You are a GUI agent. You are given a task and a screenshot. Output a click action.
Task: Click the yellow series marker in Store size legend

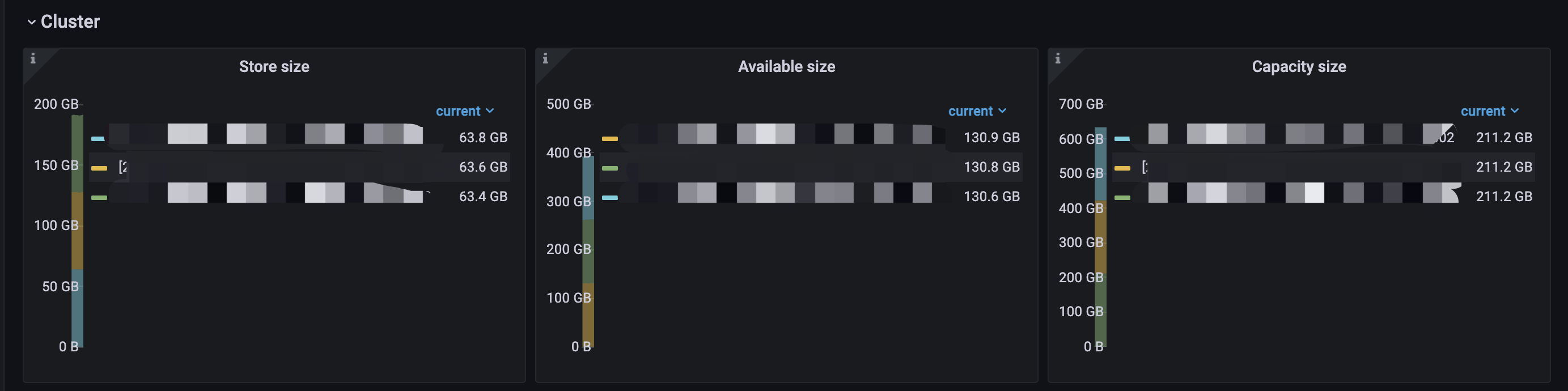(99, 168)
